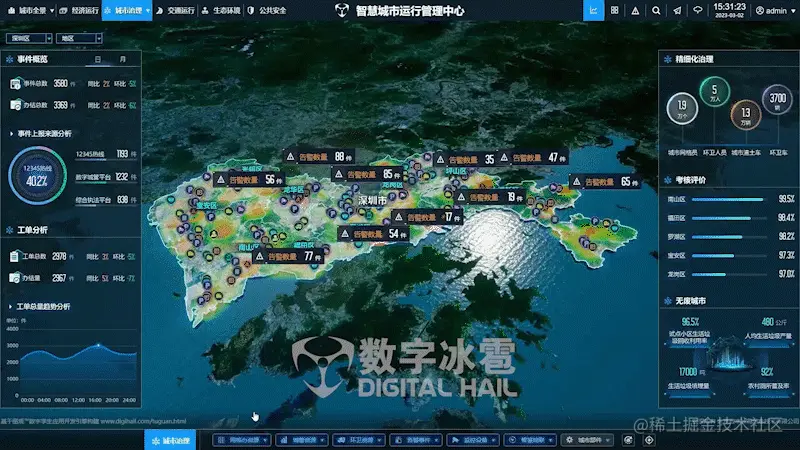Open the 经济运行 menu tab

pos(79,10)
